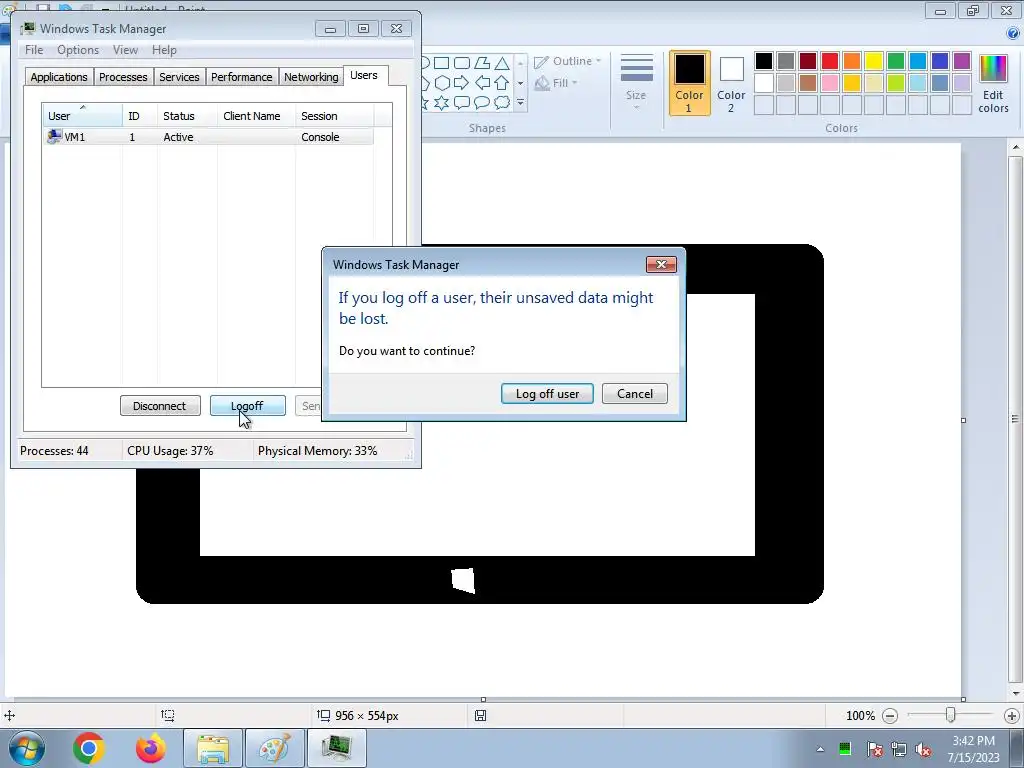The image size is (1024, 768).
Task: Show hidden tray icons arrow
Action: (x=820, y=750)
